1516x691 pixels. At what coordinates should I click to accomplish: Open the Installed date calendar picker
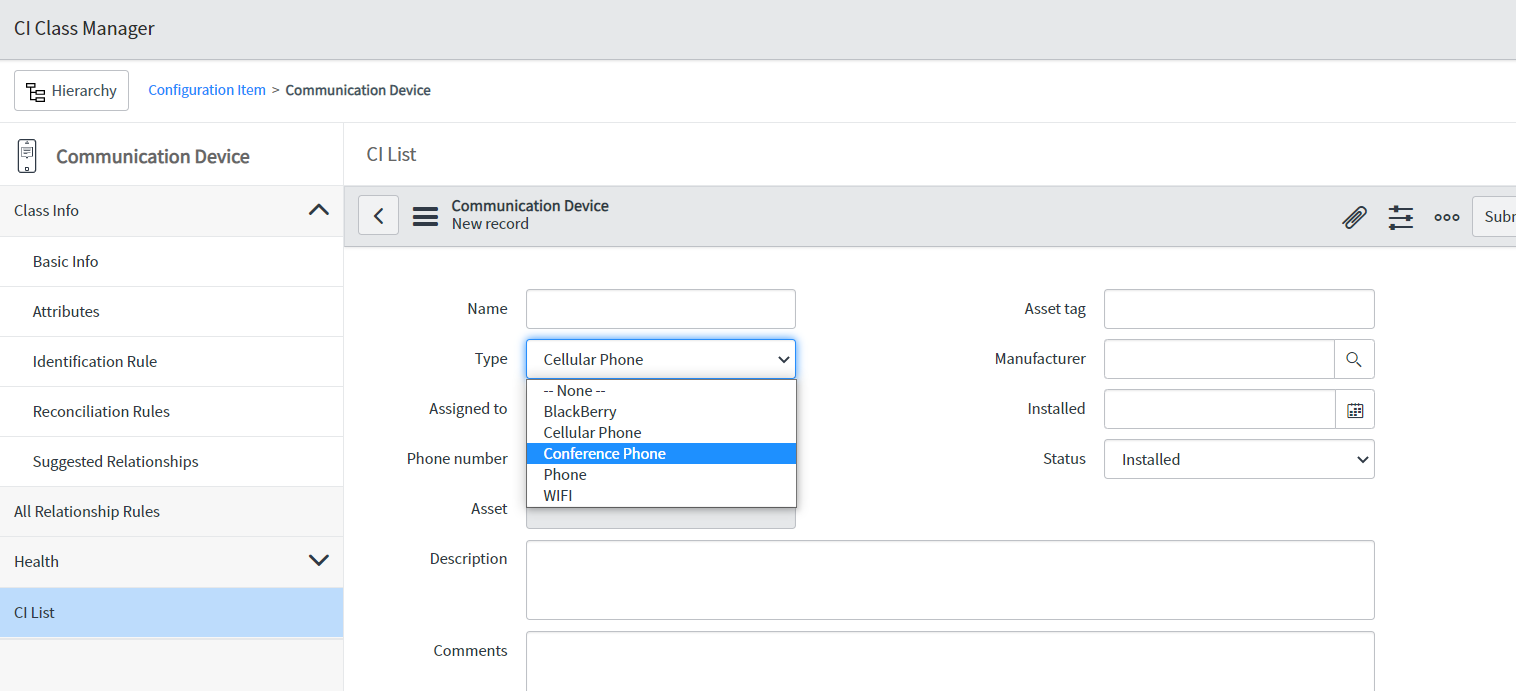coord(1355,409)
